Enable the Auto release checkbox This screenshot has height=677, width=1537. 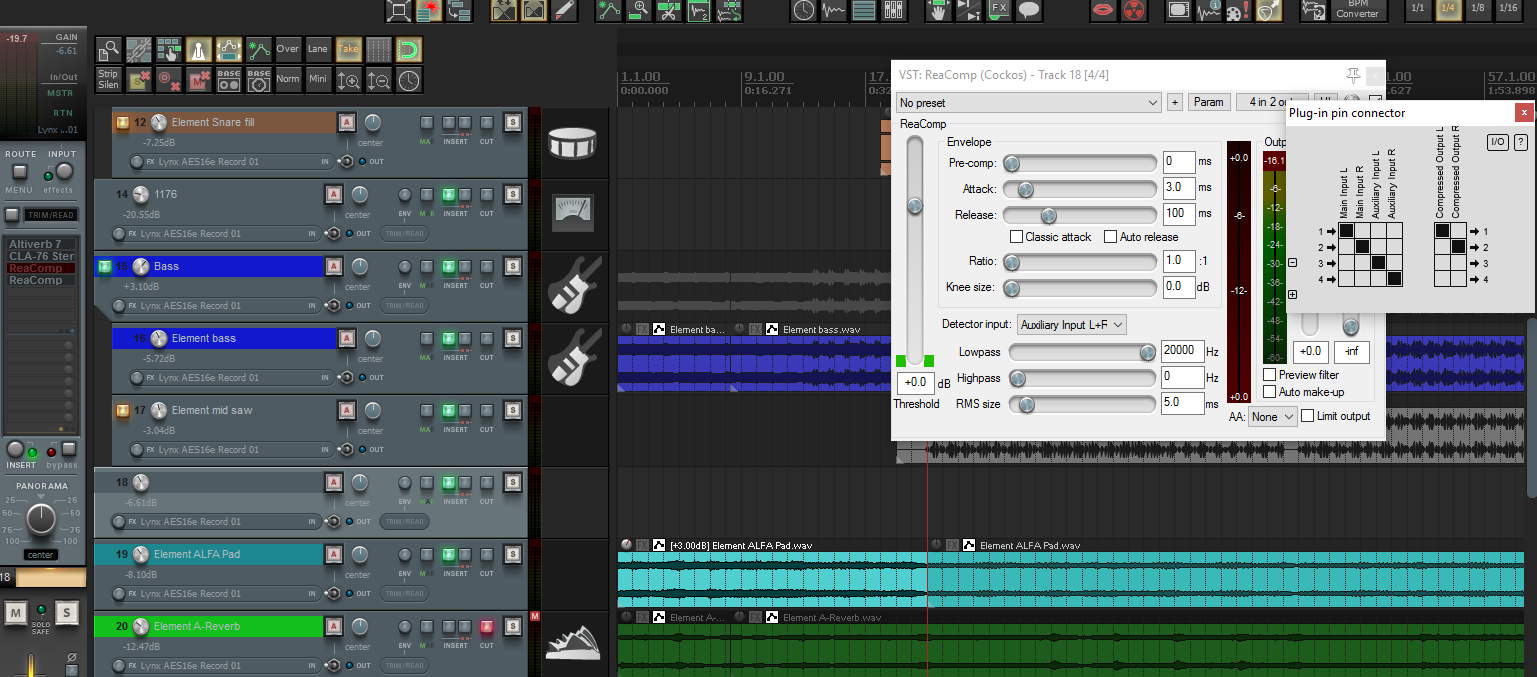[1110, 237]
